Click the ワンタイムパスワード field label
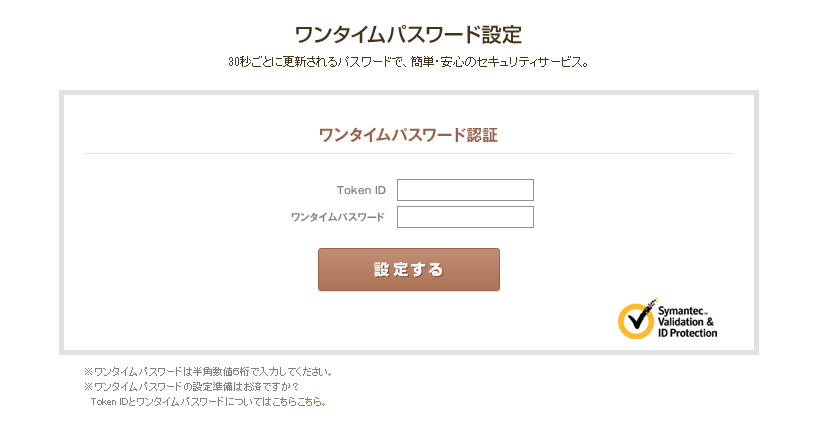823x435 pixels. pos(337,217)
